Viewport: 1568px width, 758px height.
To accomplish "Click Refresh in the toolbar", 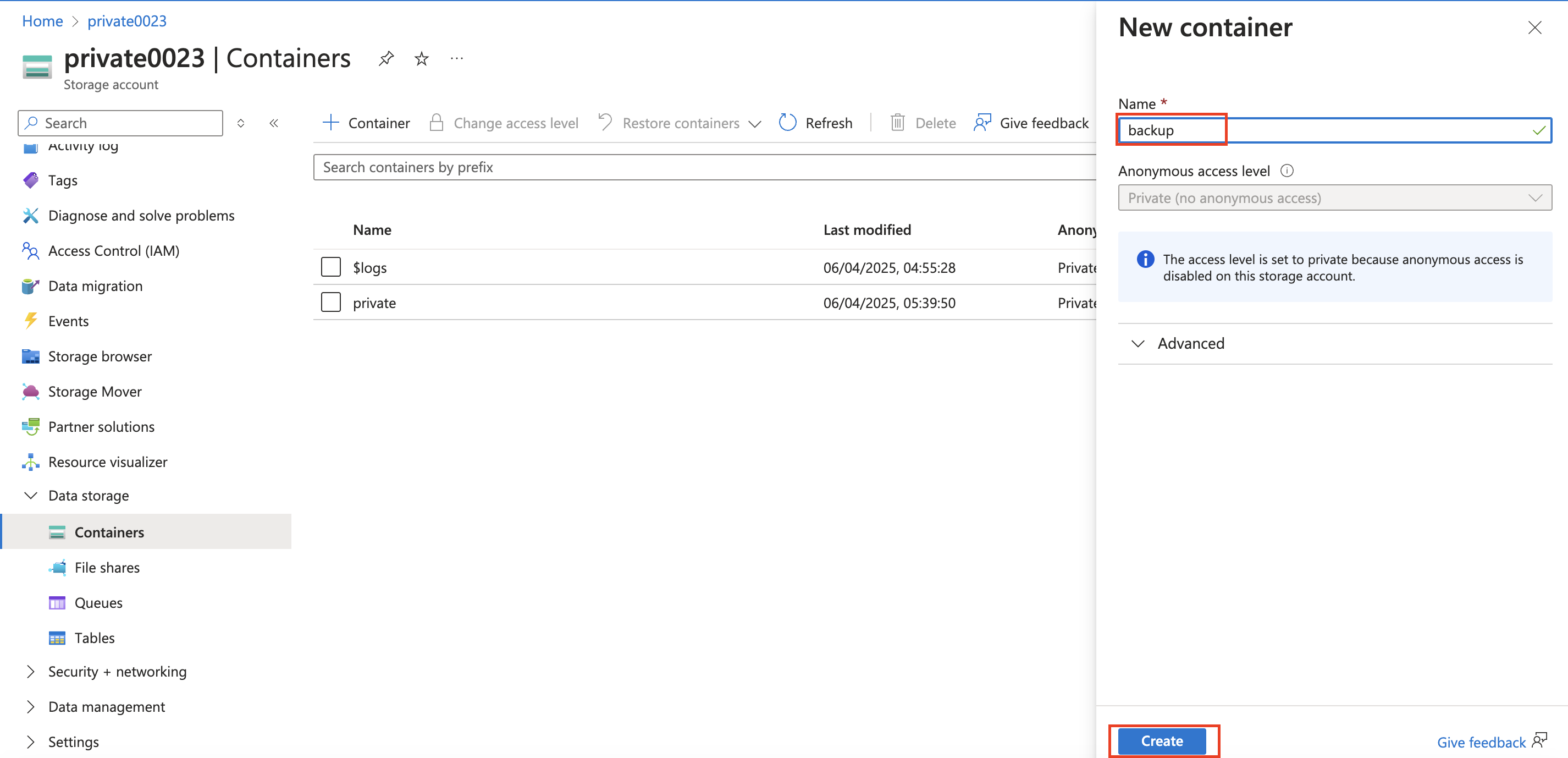I will (x=816, y=123).
